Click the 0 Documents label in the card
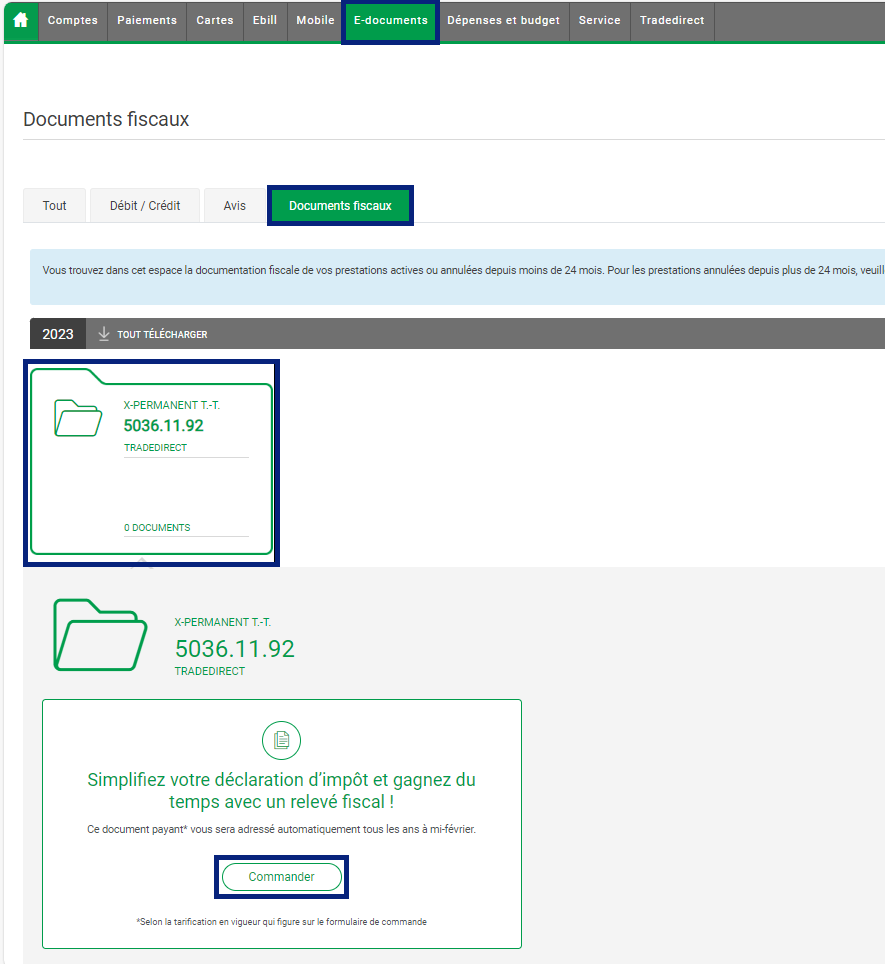Viewport: 885px width, 964px height. (x=157, y=527)
